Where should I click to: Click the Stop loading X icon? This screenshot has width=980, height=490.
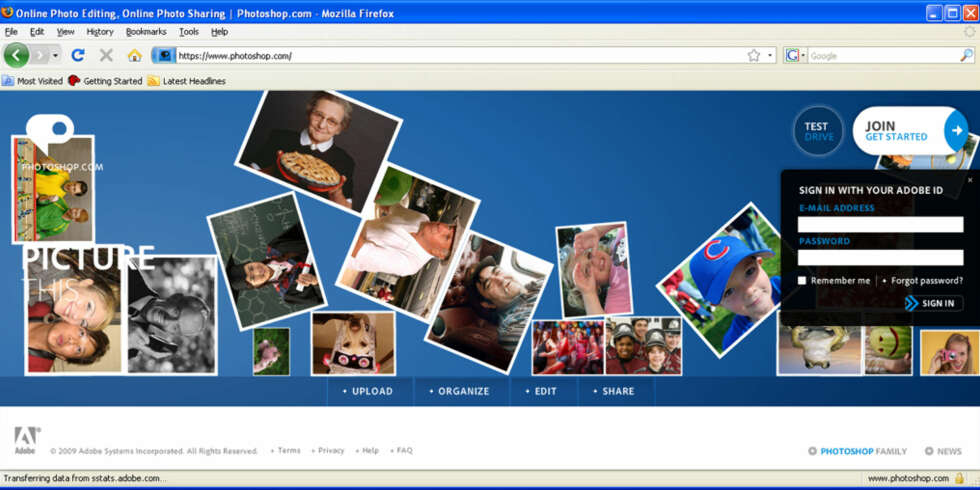(x=106, y=56)
